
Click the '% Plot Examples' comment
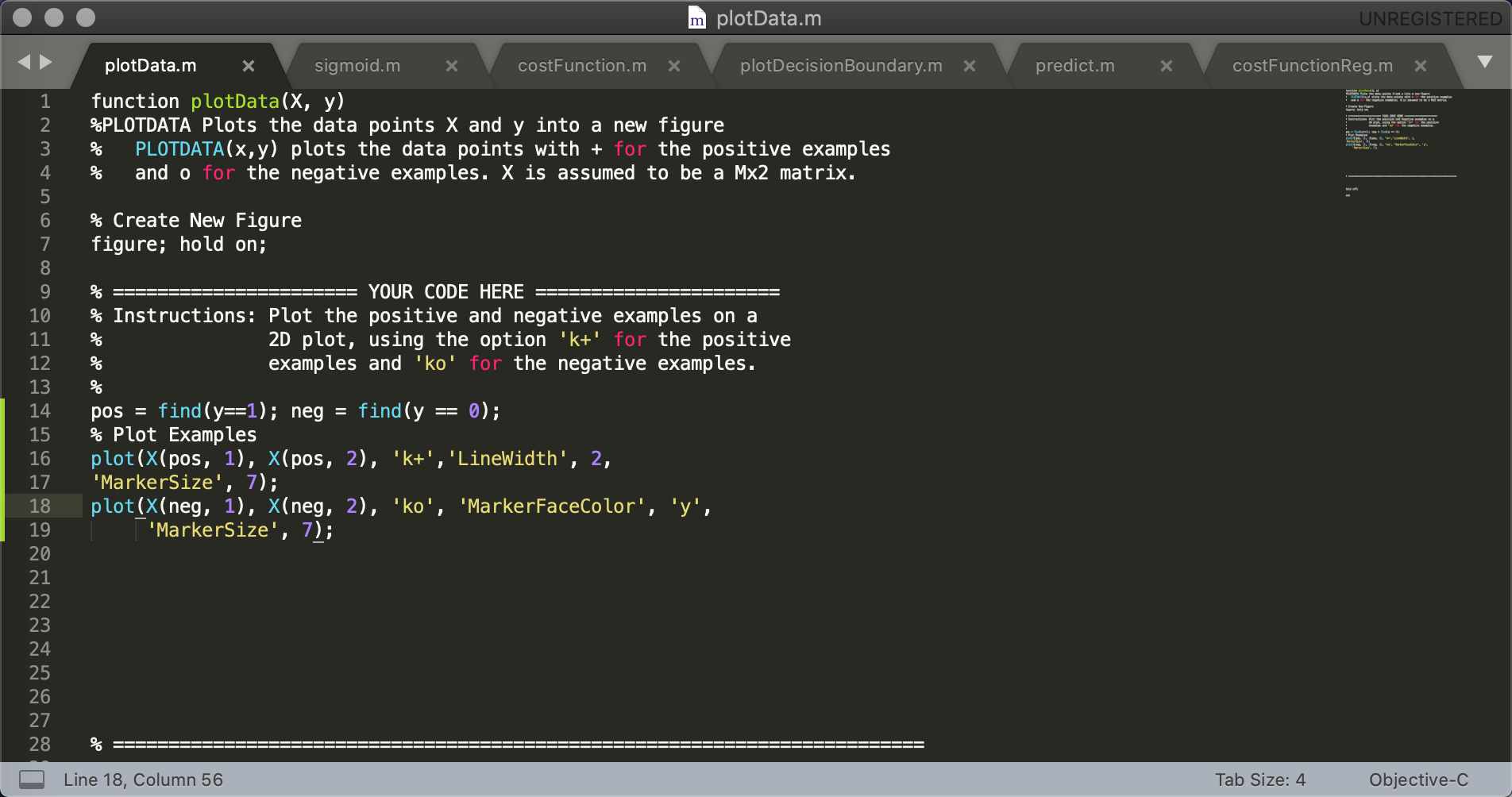tap(174, 435)
